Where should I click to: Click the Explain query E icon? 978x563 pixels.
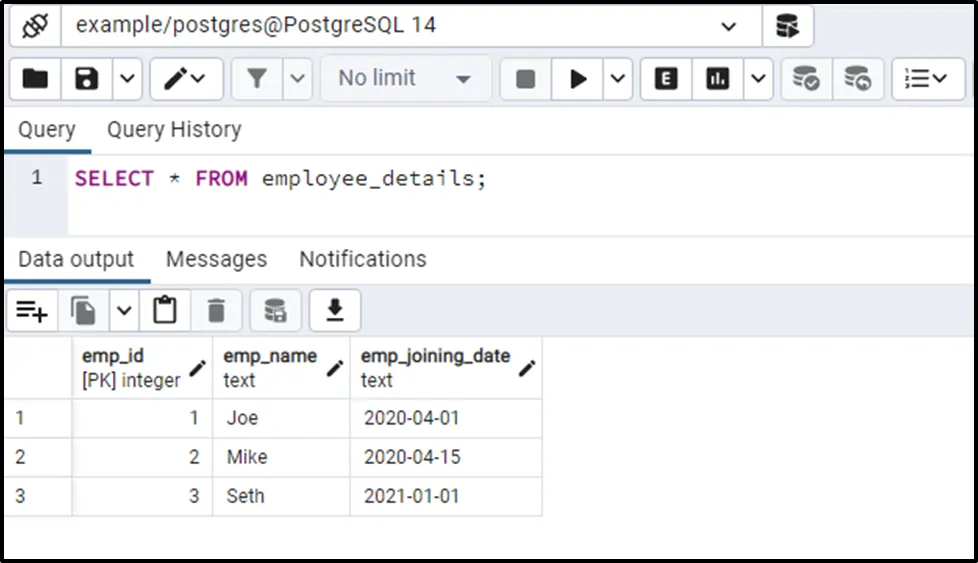(666, 79)
